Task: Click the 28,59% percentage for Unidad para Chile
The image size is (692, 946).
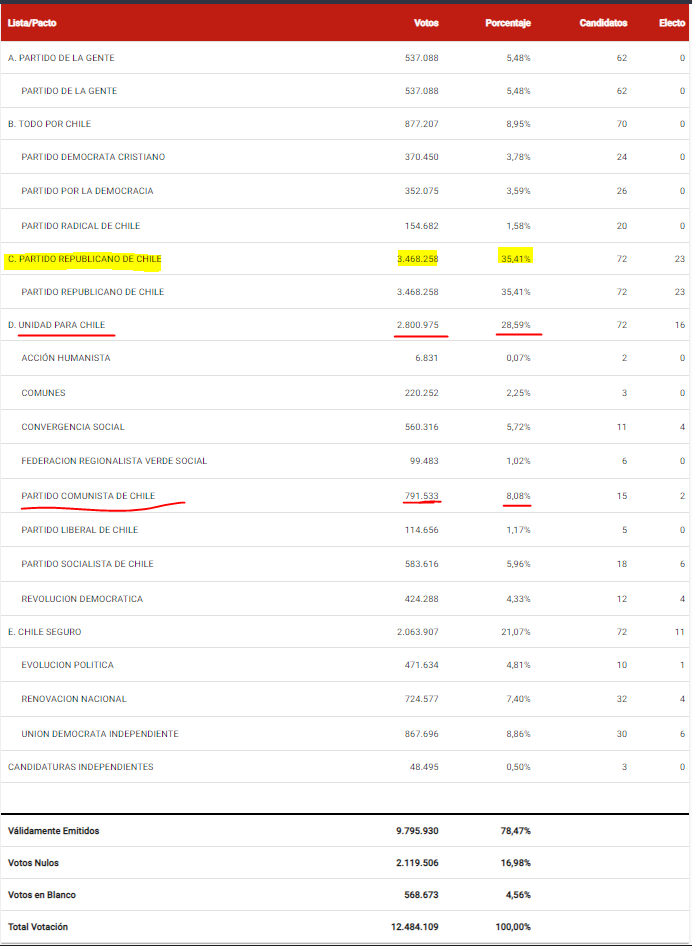Action: coord(516,325)
